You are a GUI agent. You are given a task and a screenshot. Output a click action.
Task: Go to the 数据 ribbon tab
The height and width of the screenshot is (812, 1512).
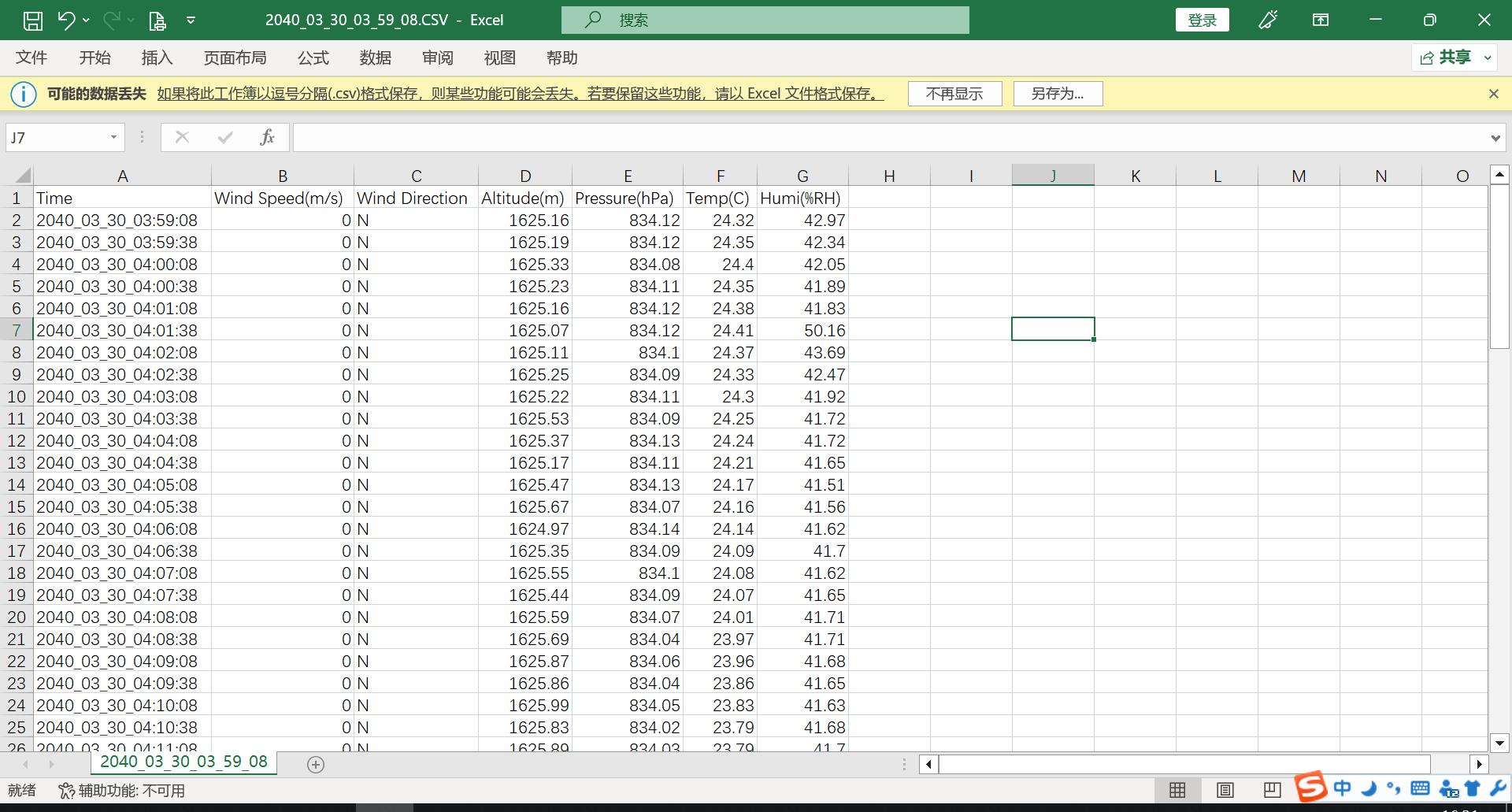375,57
